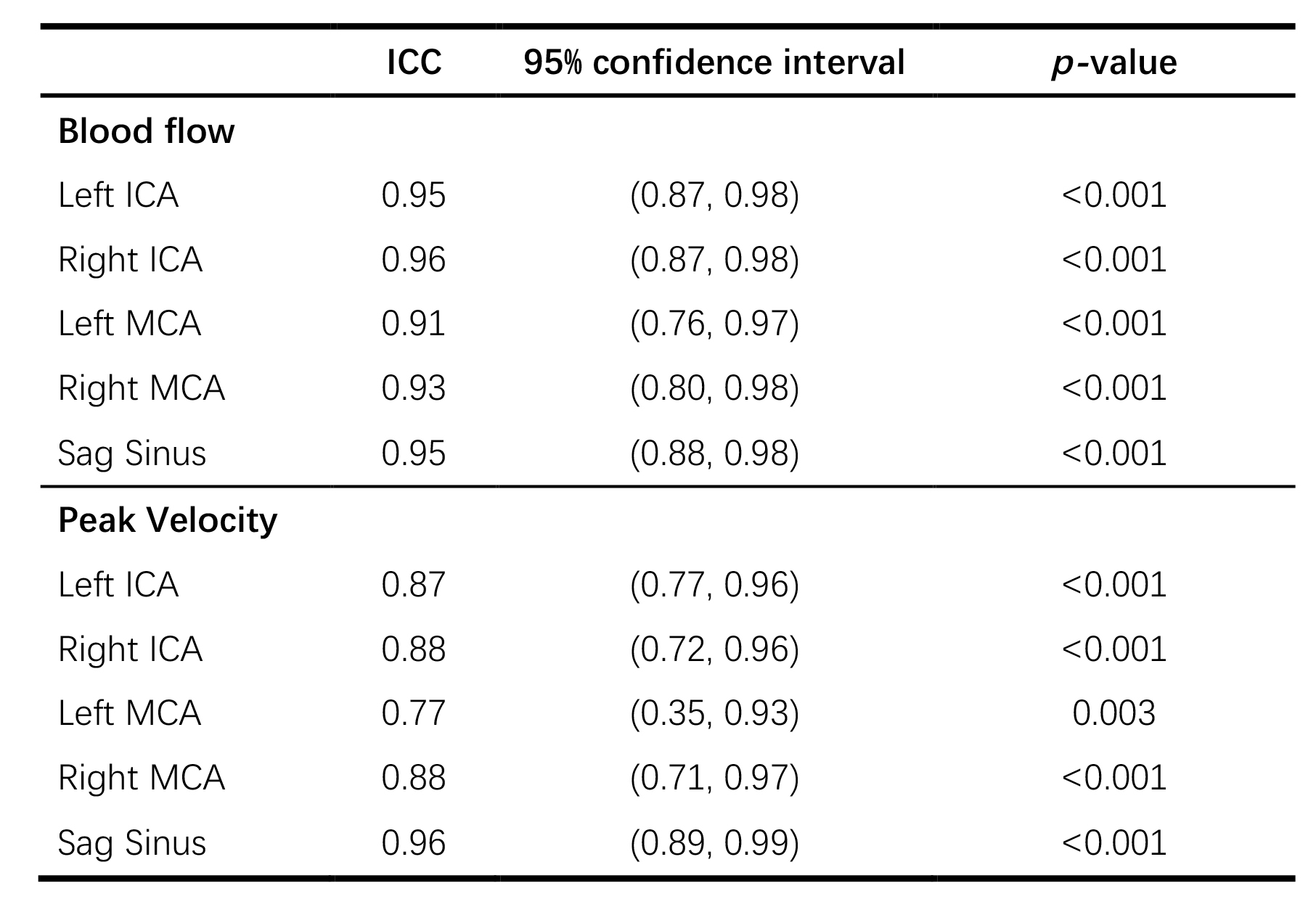Click Left ICA under Peak Velocity
1316x907 pixels.
[x=118, y=585]
